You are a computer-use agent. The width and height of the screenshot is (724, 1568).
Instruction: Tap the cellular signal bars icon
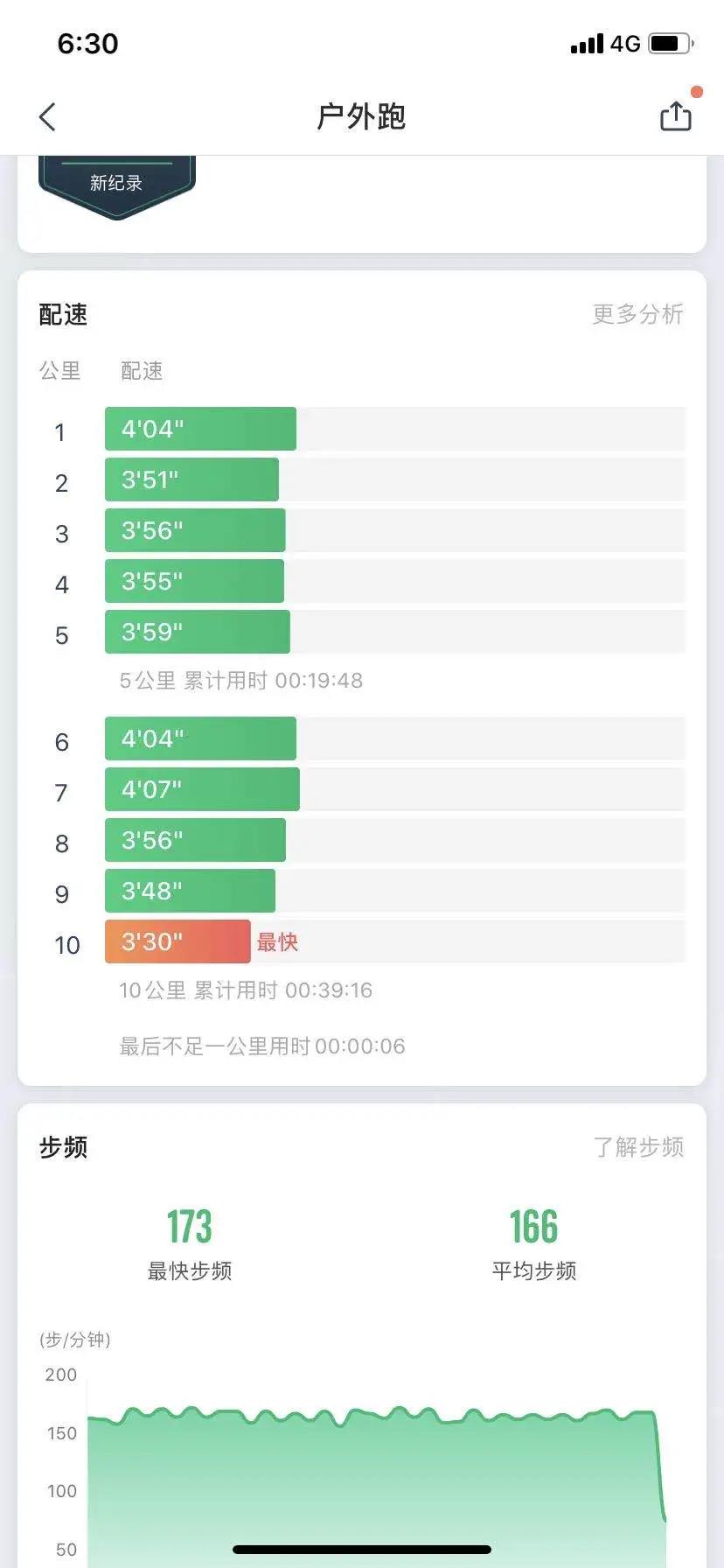click(587, 44)
